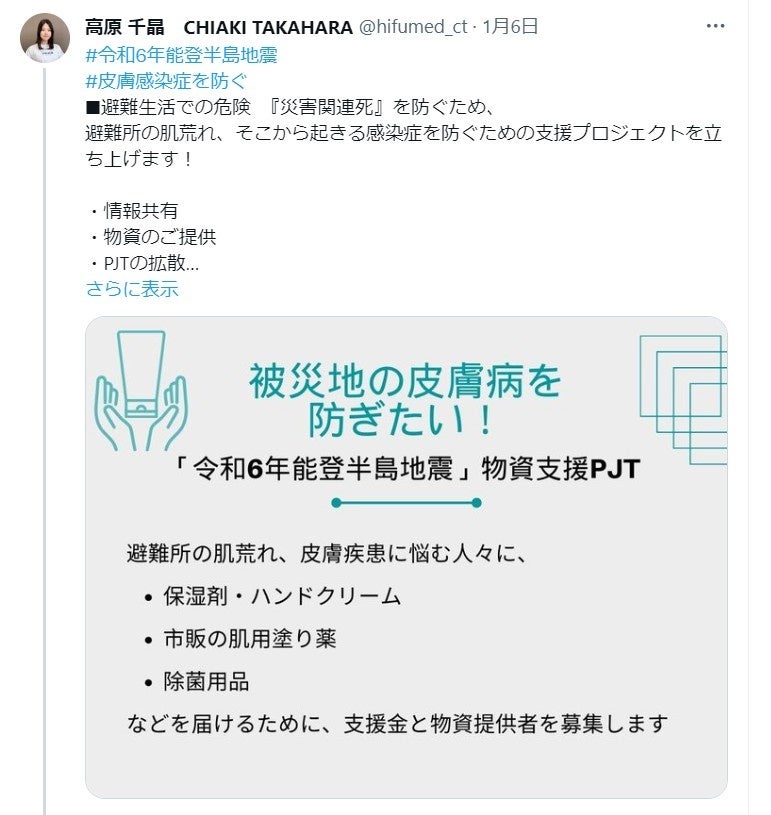The image size is (771, 815).
Task: Click the overlapping squares graphic in image
Action: click(x=683, y=400)
